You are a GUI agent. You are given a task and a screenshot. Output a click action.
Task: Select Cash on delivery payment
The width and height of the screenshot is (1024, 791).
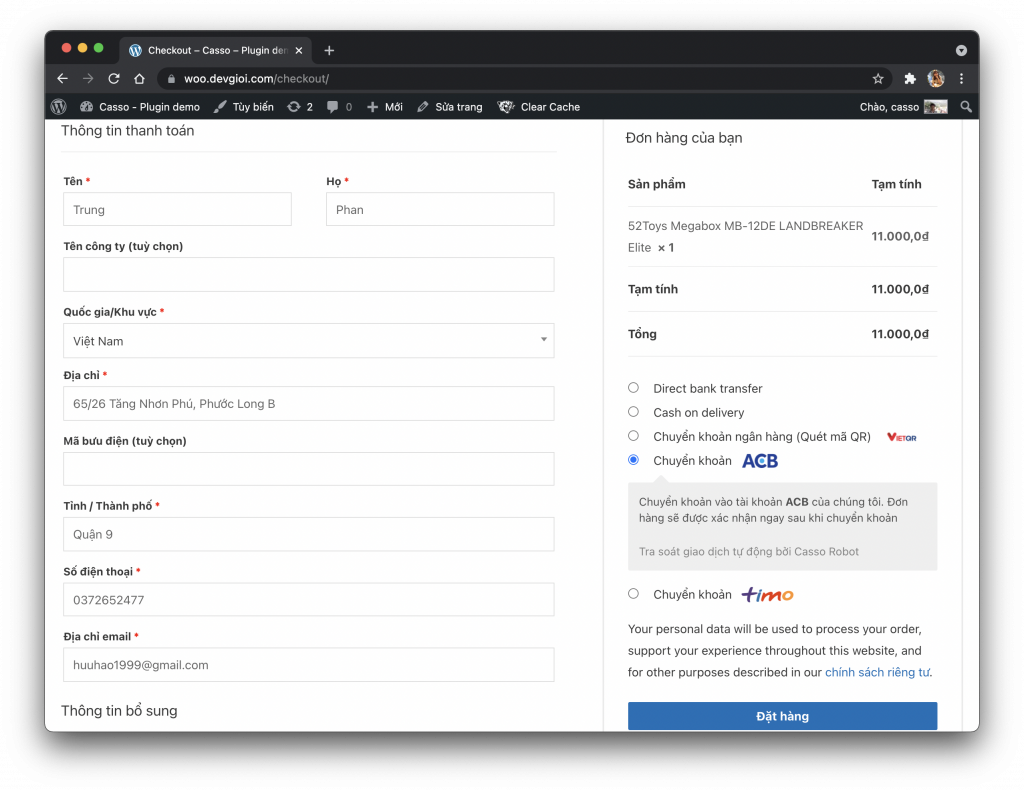coord(633,412)
